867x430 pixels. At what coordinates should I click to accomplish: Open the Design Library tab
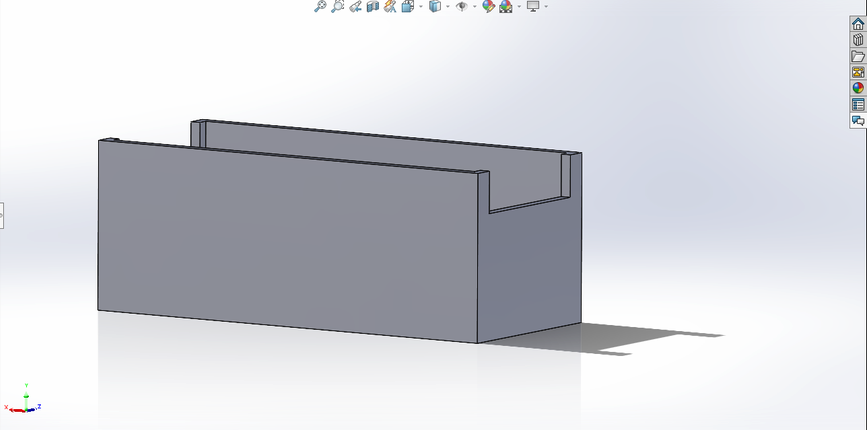point(858,40)
